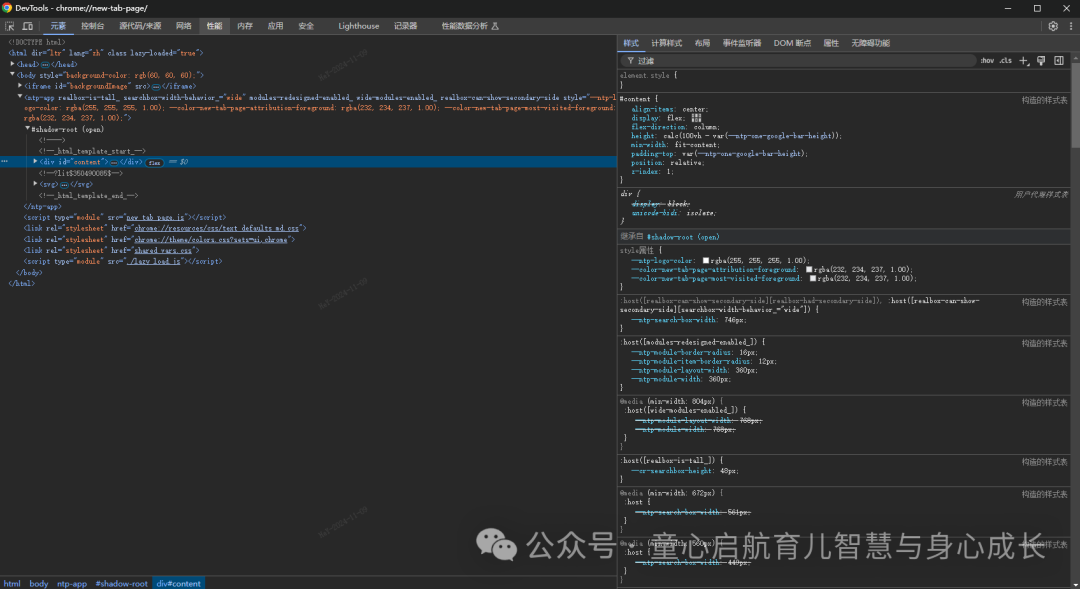Click the align-items: center declaration
Viewport: 1080px width, 589px height.
coord(669,110)
